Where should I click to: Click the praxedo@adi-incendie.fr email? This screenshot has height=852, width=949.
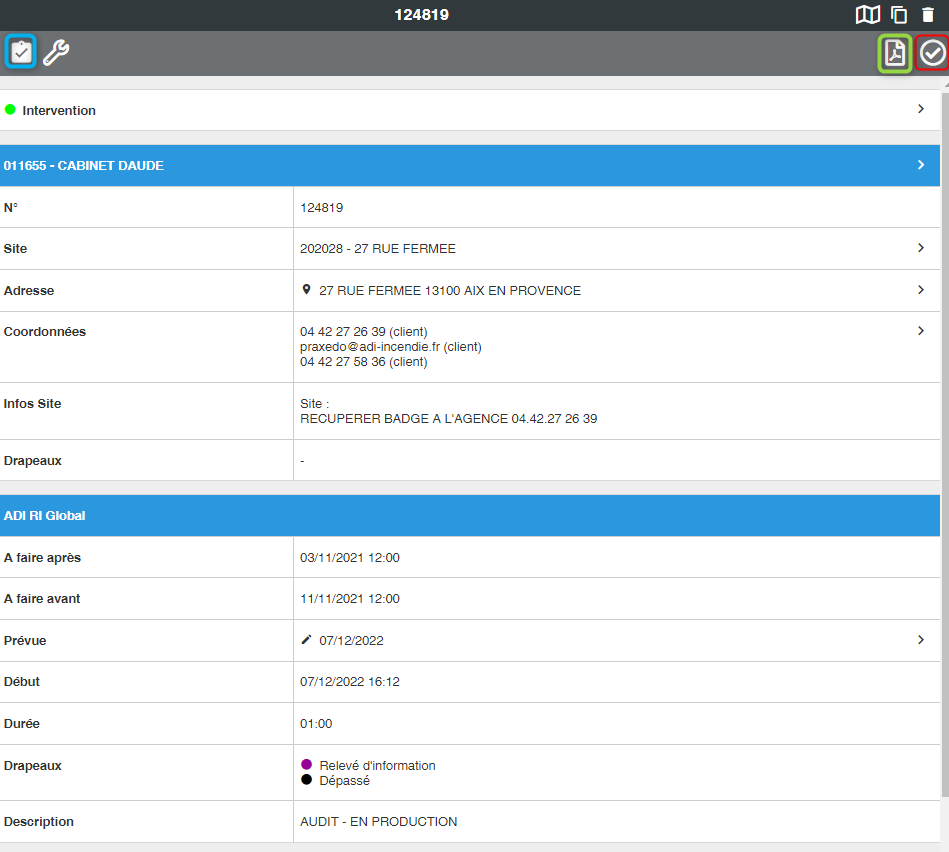369,347
